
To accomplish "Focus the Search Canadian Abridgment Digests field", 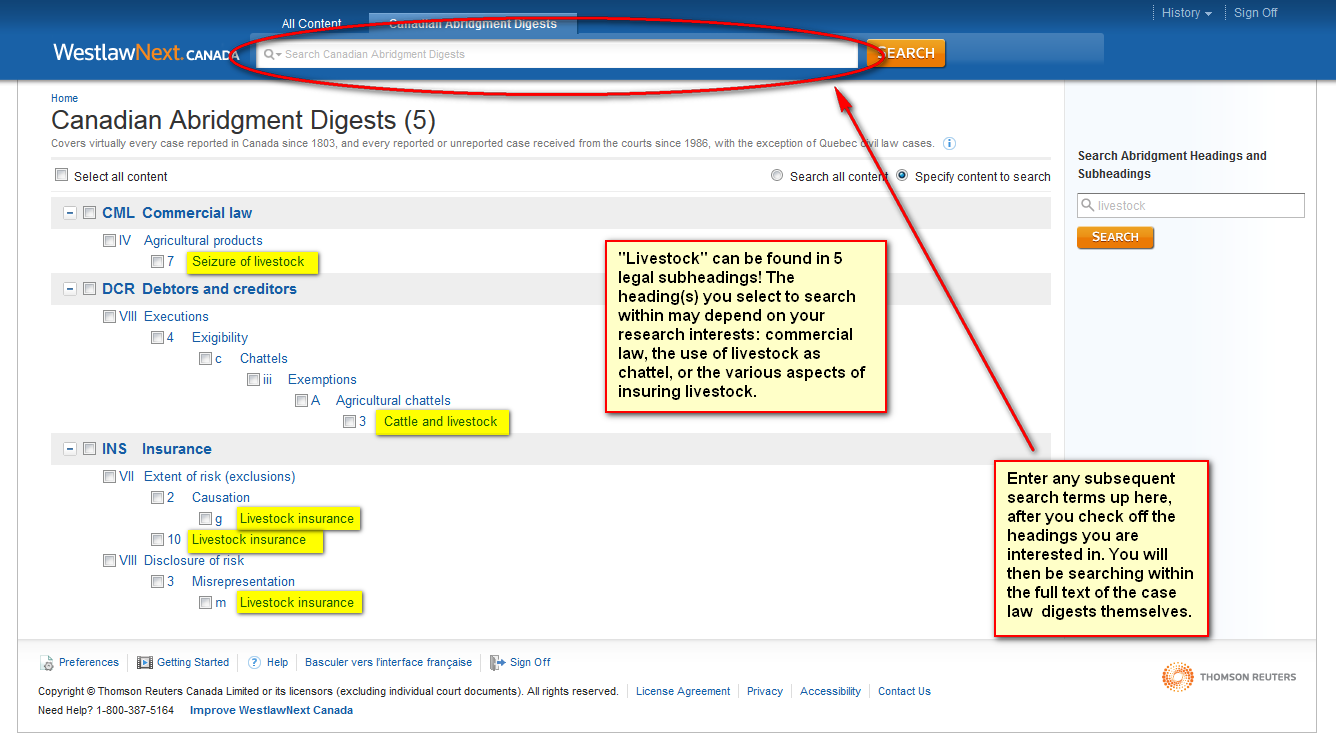I will coord(557,54).
